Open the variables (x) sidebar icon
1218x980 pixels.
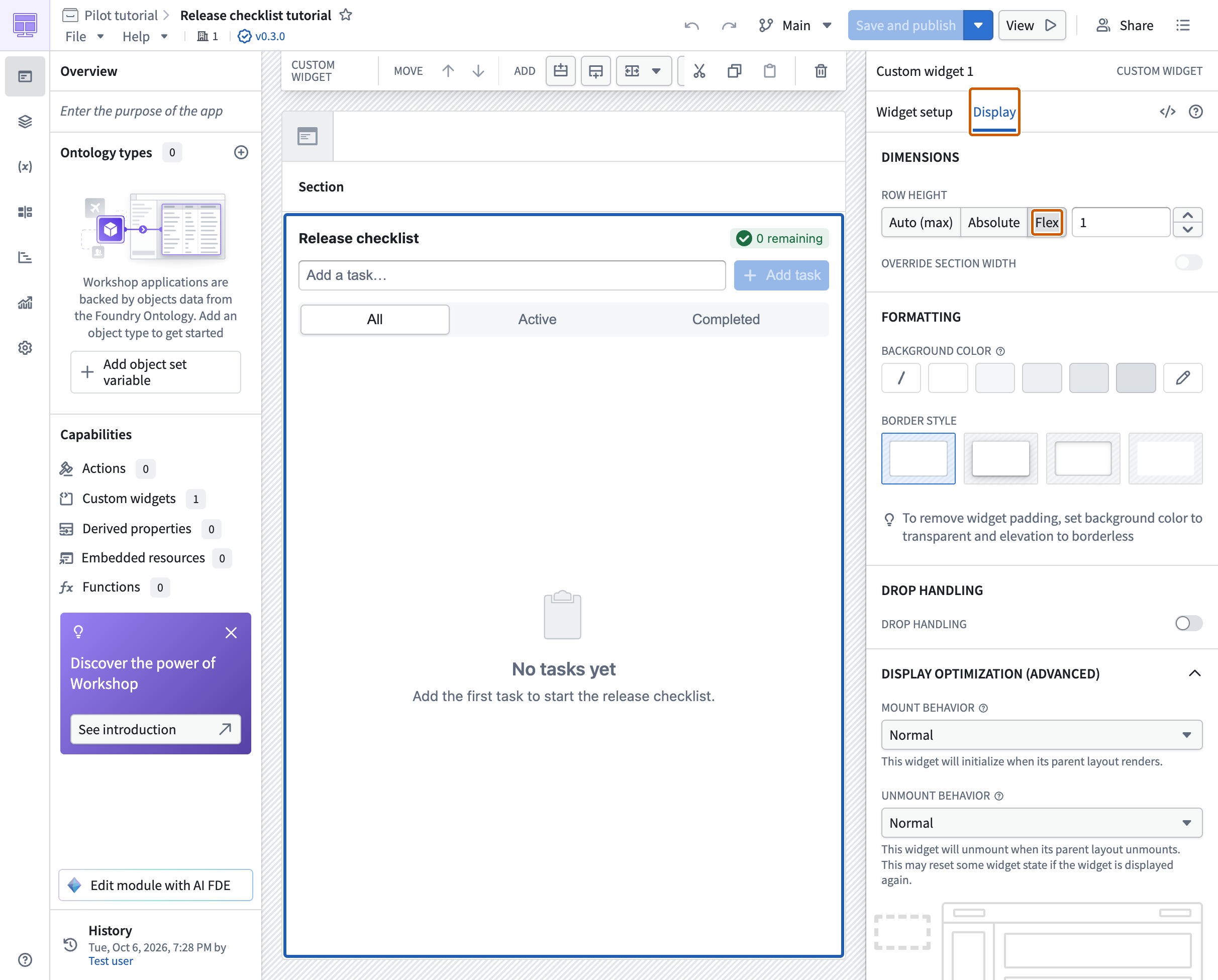coord(25,167)
